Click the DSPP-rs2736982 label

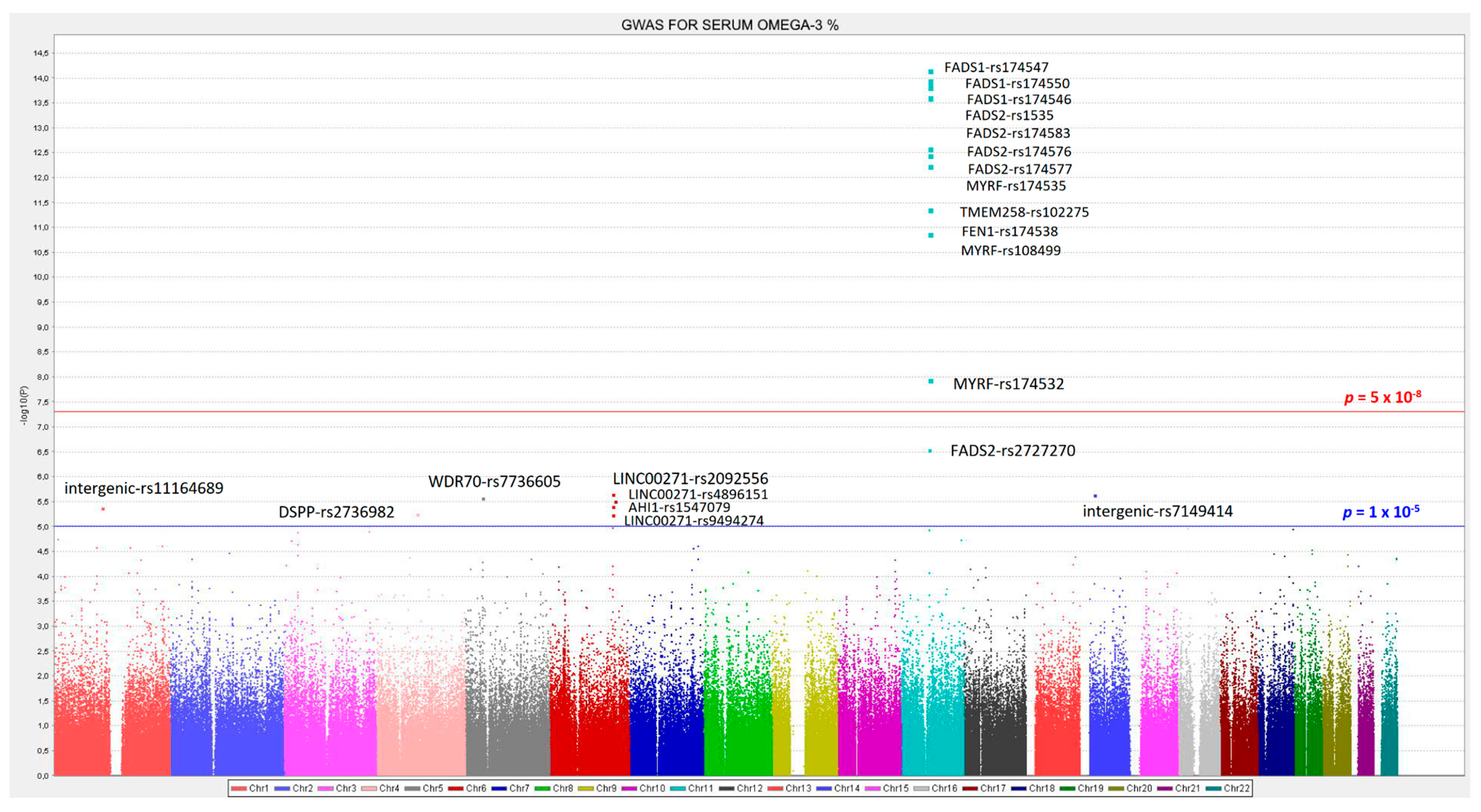(336, 512)
